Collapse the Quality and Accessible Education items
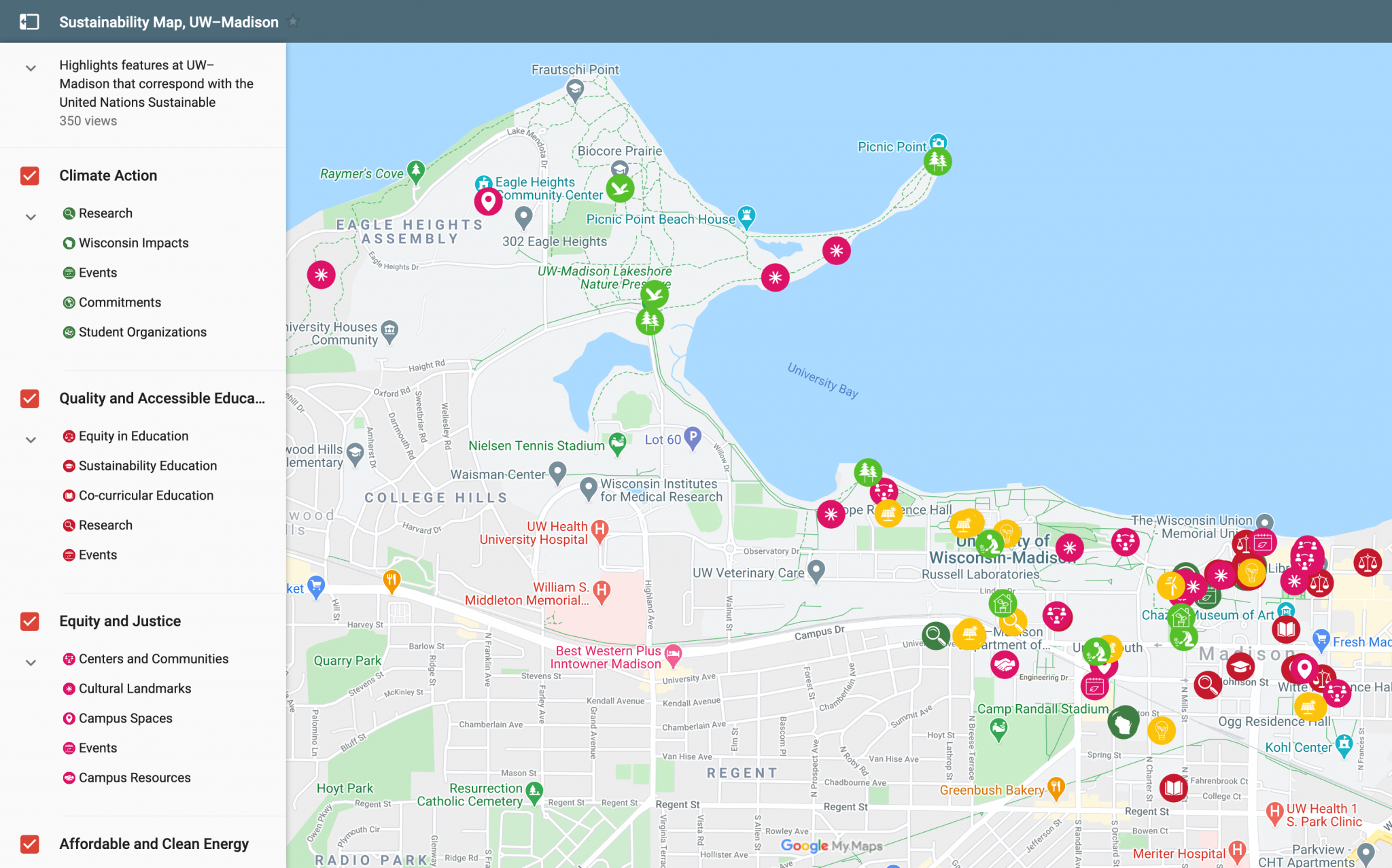This screenshot has width=1392, height=868. pos(31,440)
